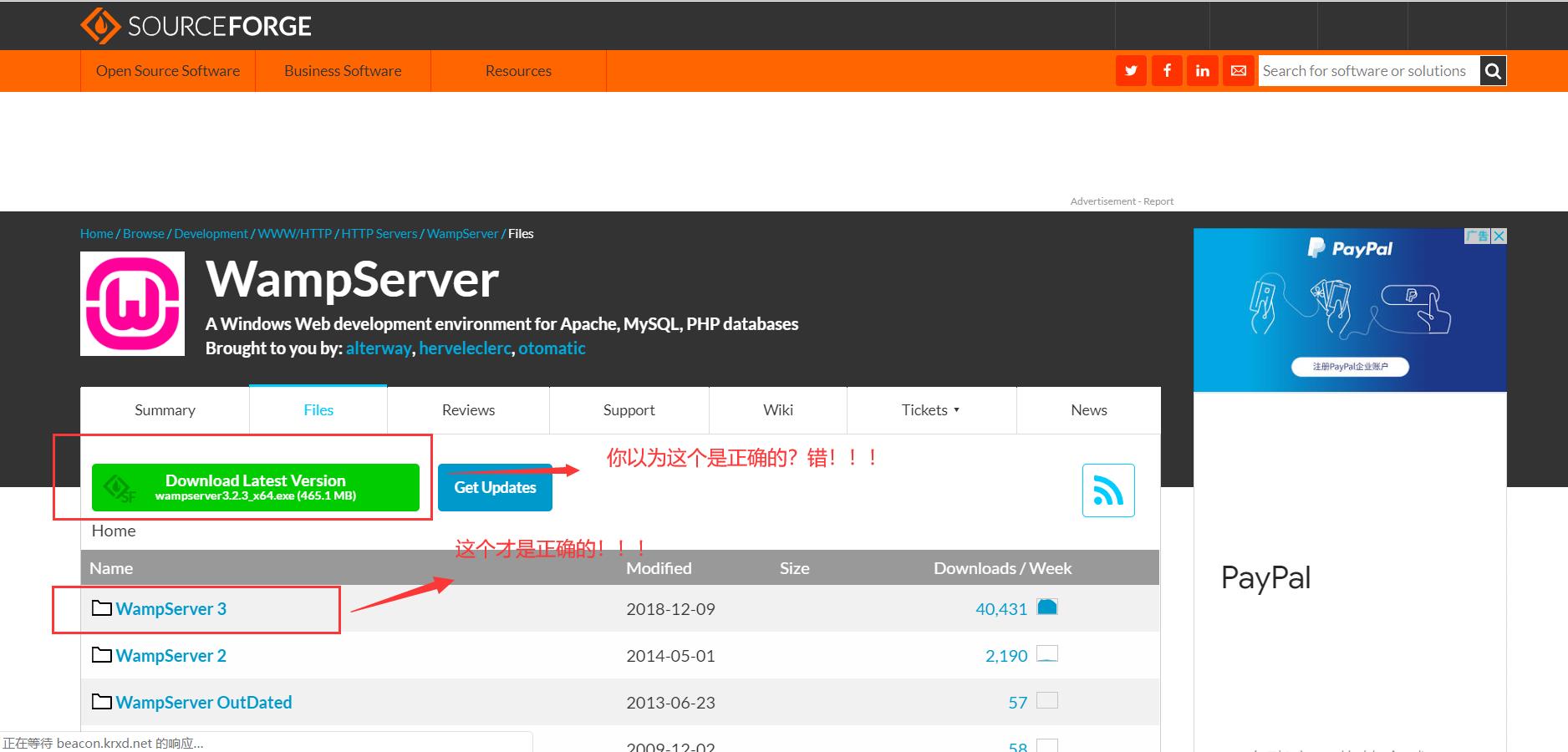The image size is (1568, 752).
Task: Open the WampServer 2 folder link
Action: 171,656
